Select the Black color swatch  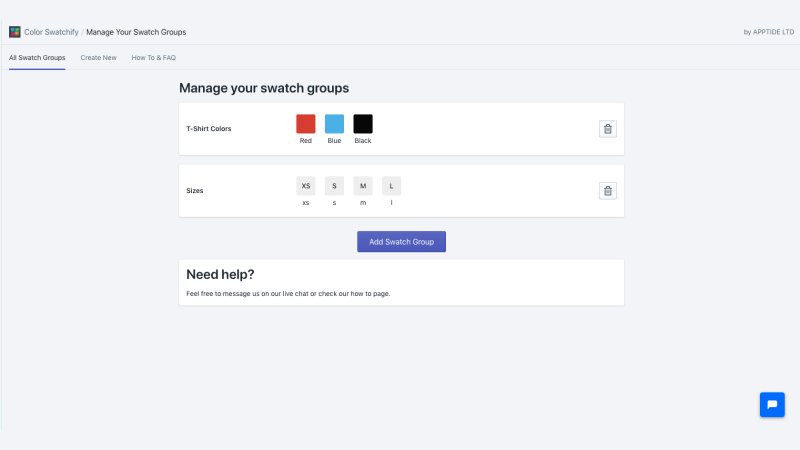(363, 124)
